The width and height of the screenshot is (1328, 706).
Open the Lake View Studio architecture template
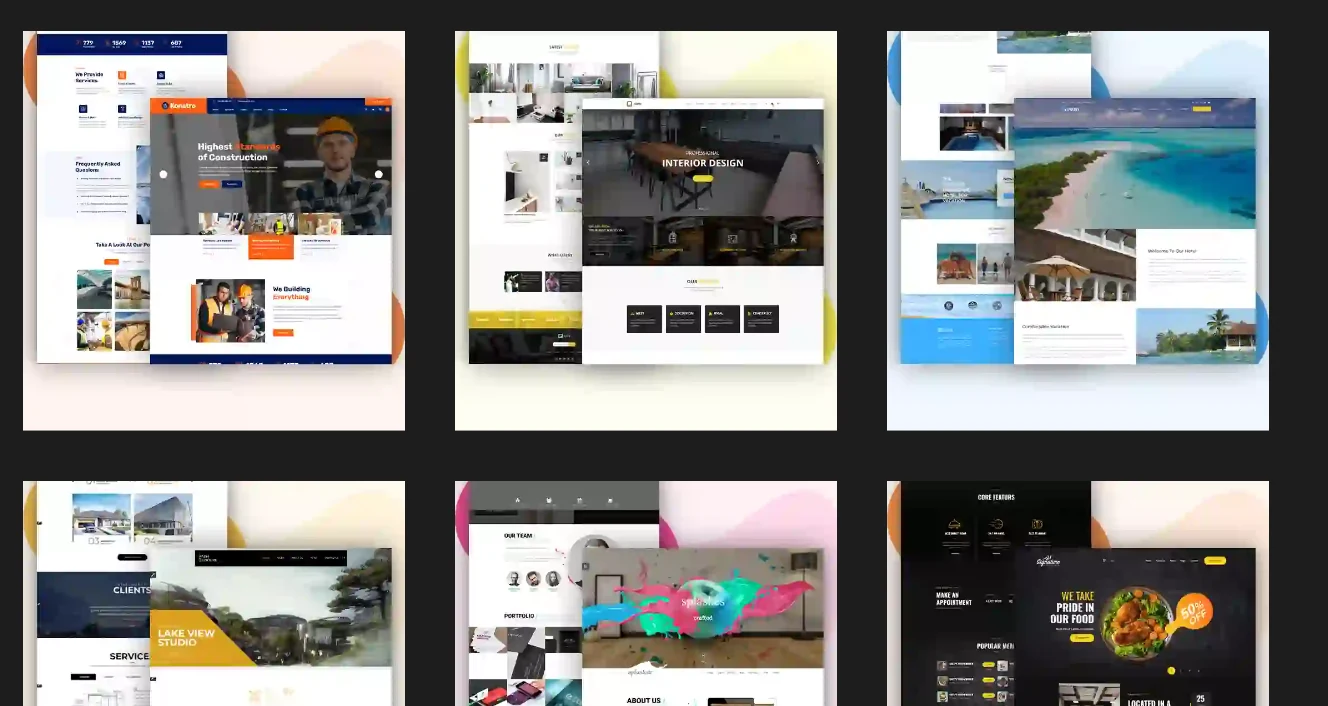coord(214,593)
